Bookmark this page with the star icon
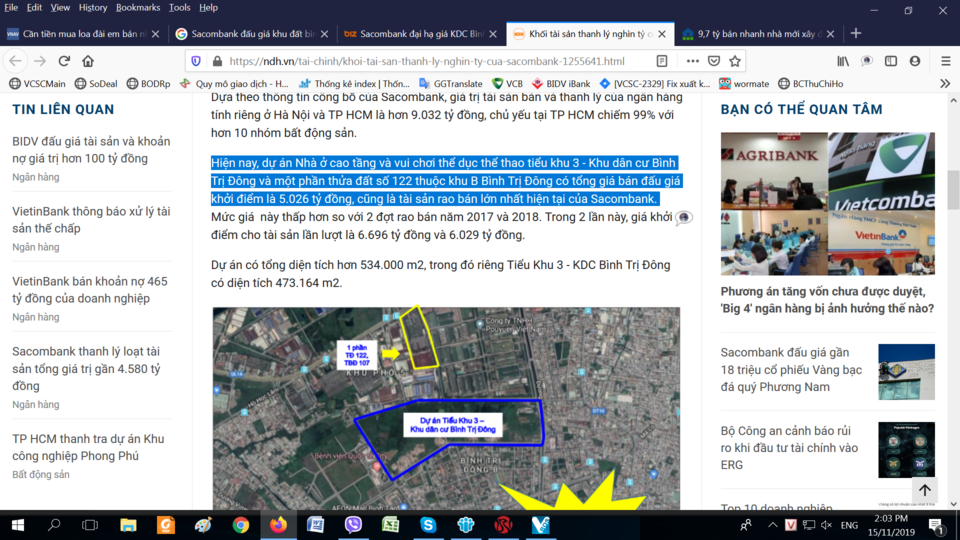 735,61
